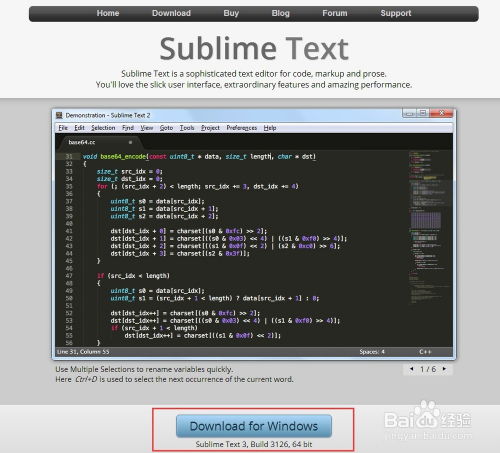The width and height of the screenshot is (500, 453).
Task: Close the base64.cc tab
Action: [130, 142]
